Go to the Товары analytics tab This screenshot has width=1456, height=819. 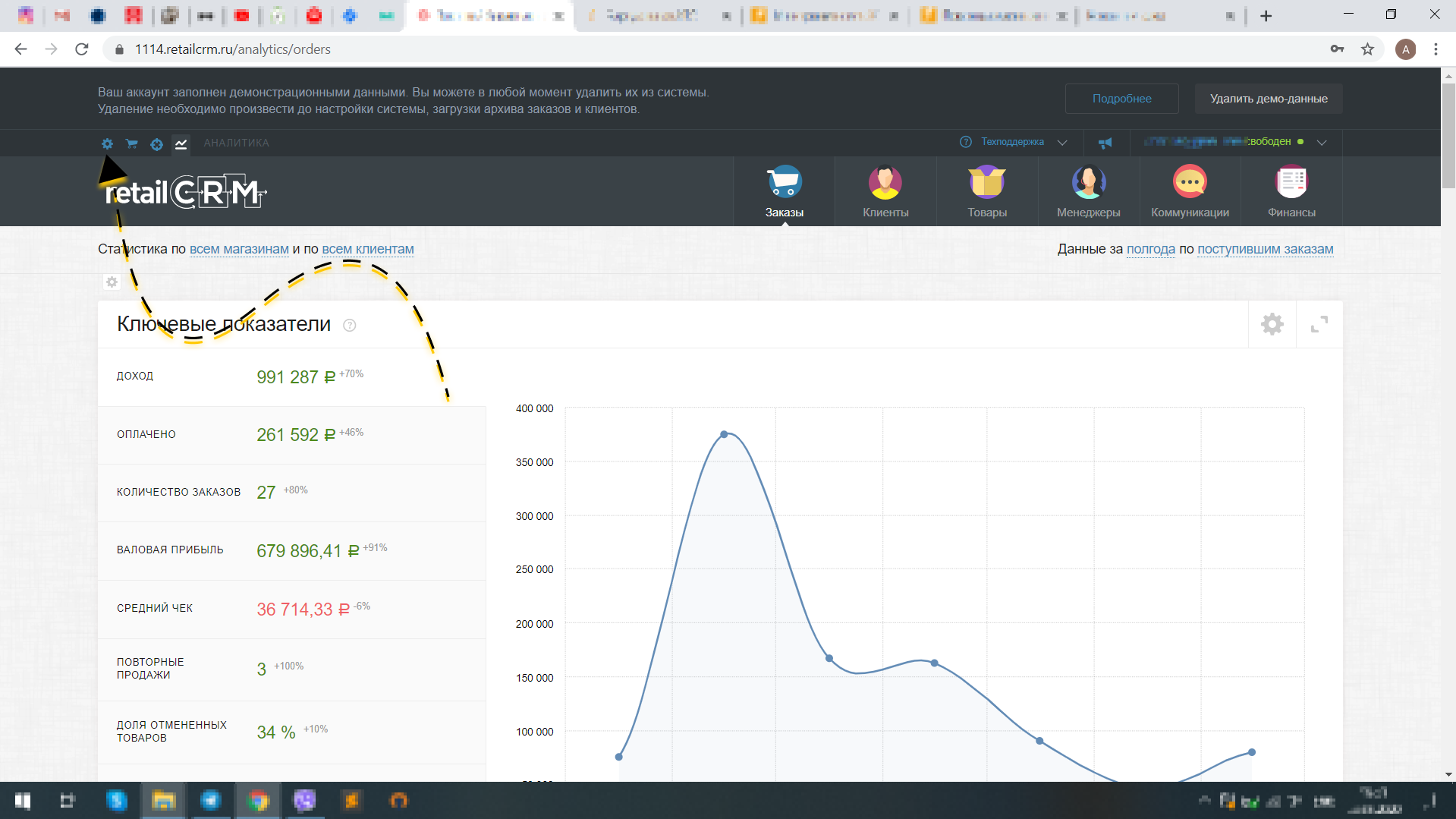[987, 192]
